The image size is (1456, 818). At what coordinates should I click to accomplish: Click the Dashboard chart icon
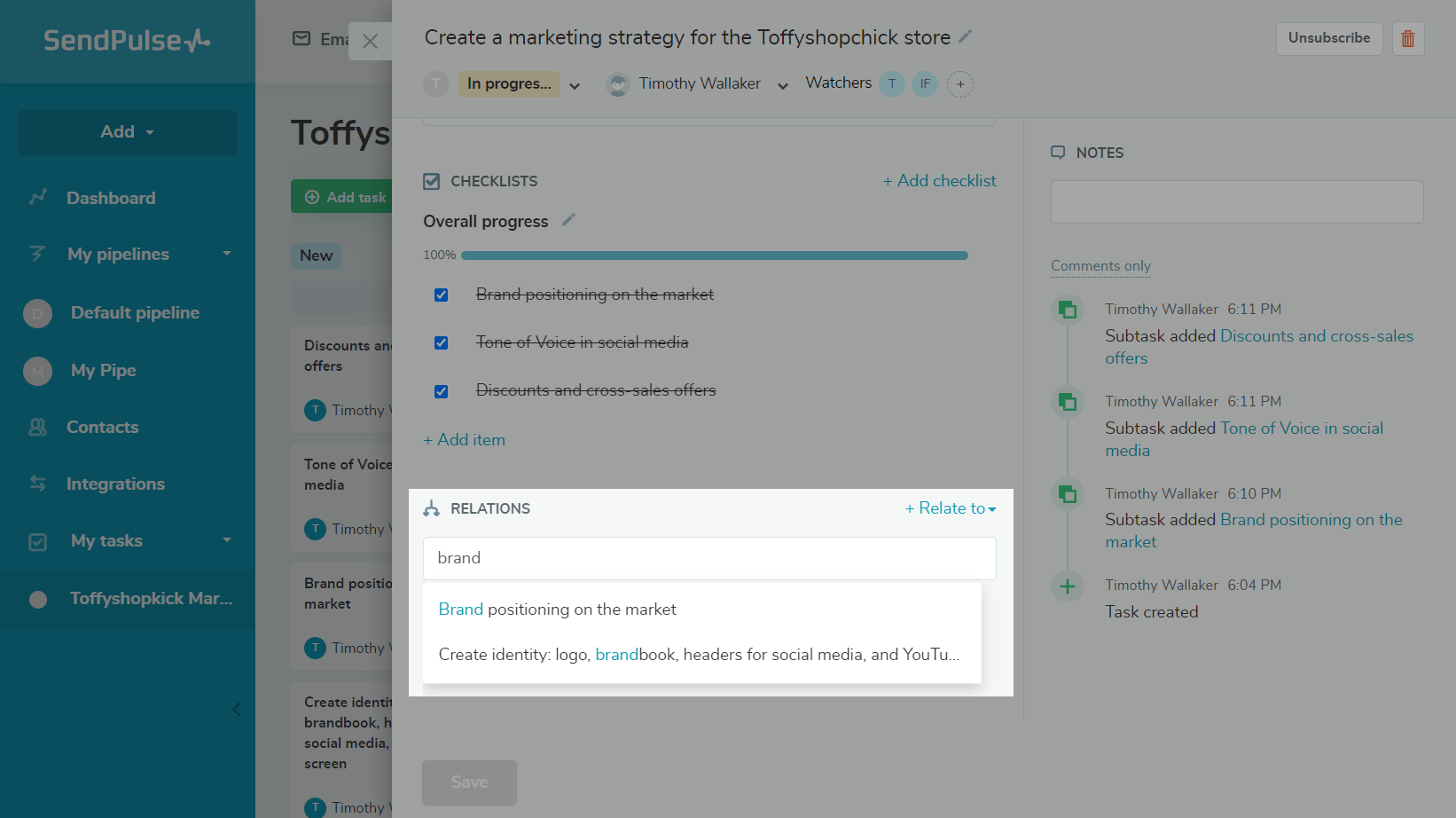pos(38,197)
